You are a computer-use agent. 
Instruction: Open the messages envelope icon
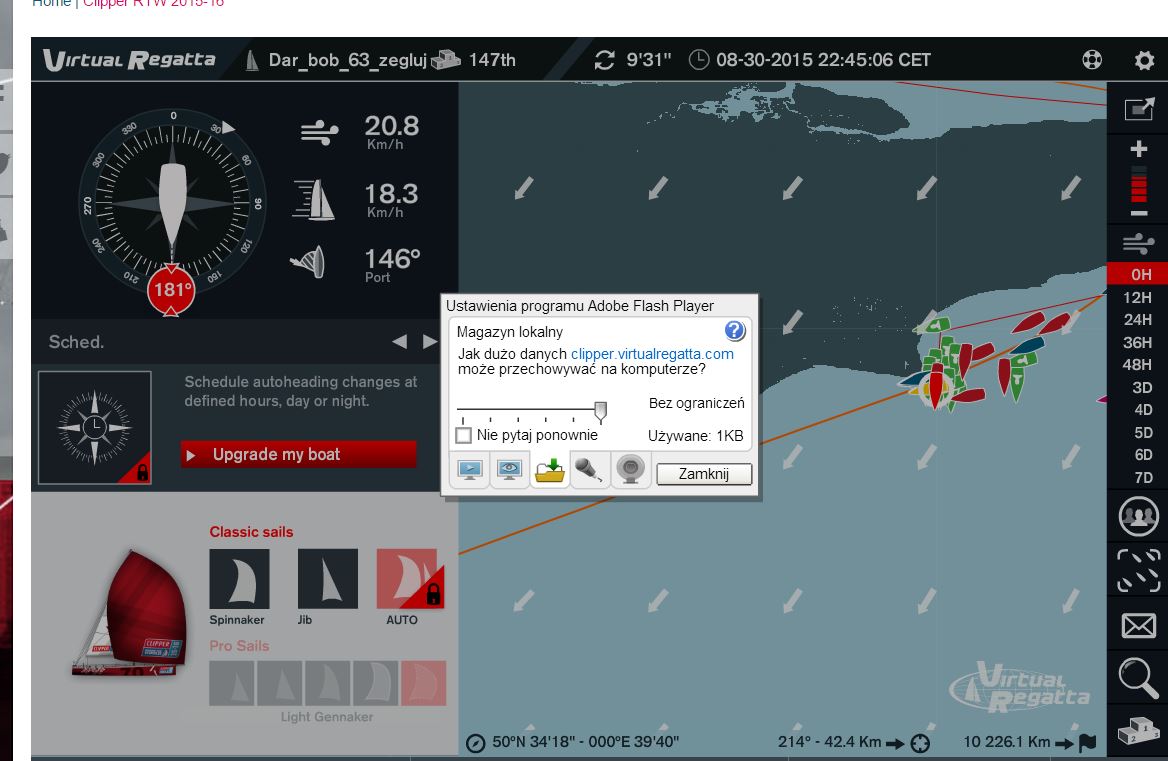point(1138,625)
